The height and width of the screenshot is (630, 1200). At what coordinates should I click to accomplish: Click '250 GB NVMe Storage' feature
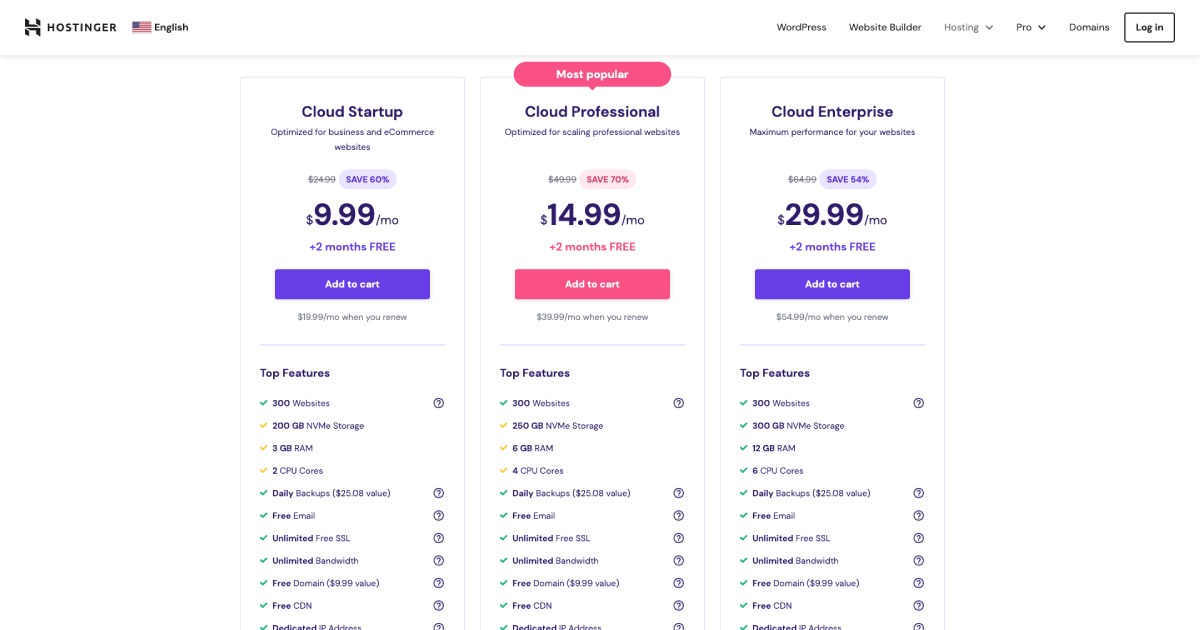point(558,426)
